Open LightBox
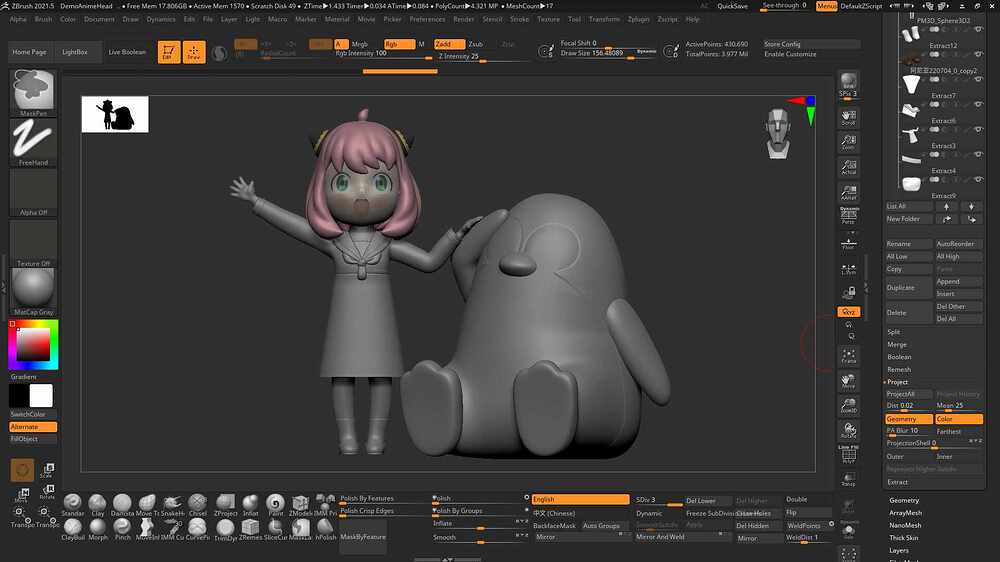1000x562 pixels. tap(75, 52)
